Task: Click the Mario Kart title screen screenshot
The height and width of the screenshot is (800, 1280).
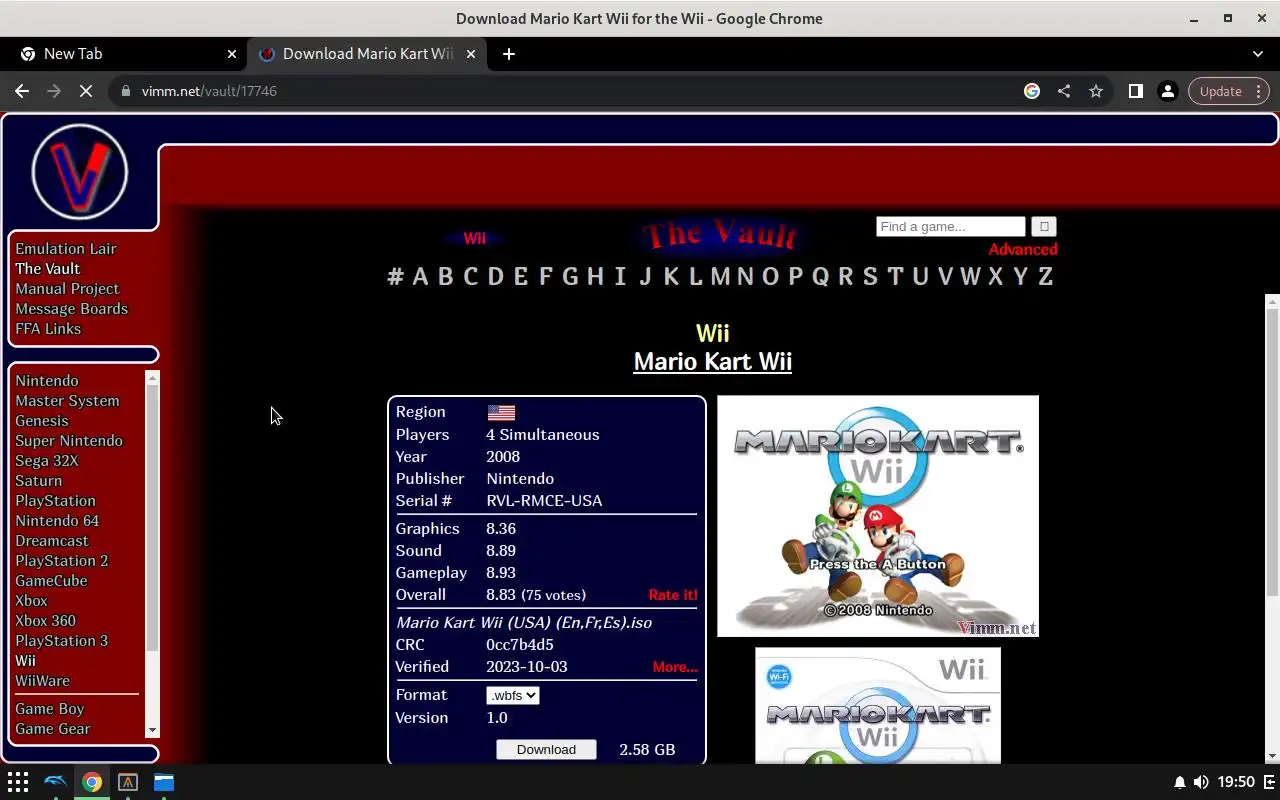Action: coord(878,516)
